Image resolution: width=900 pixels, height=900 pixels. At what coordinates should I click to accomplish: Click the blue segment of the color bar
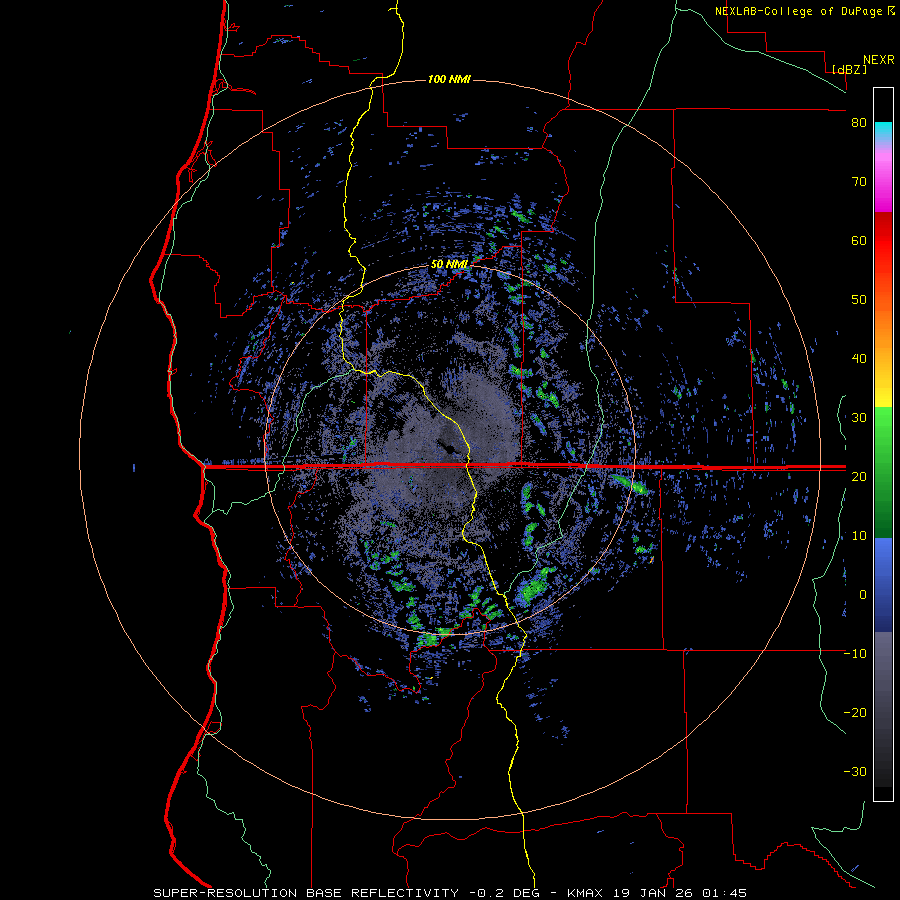(x=883, y=585)
